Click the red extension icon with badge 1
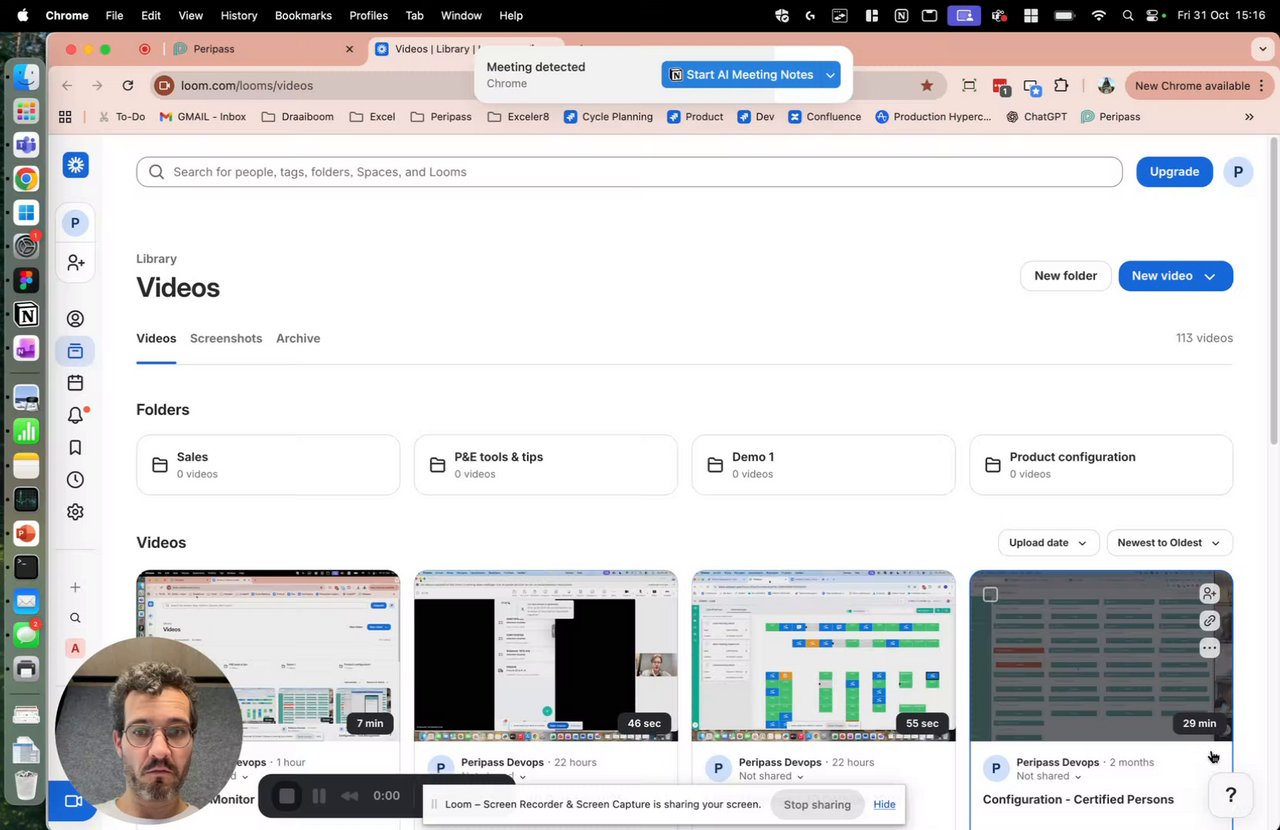The image size is (1280, 830). pyautogui.click(x=1001, y=87)
